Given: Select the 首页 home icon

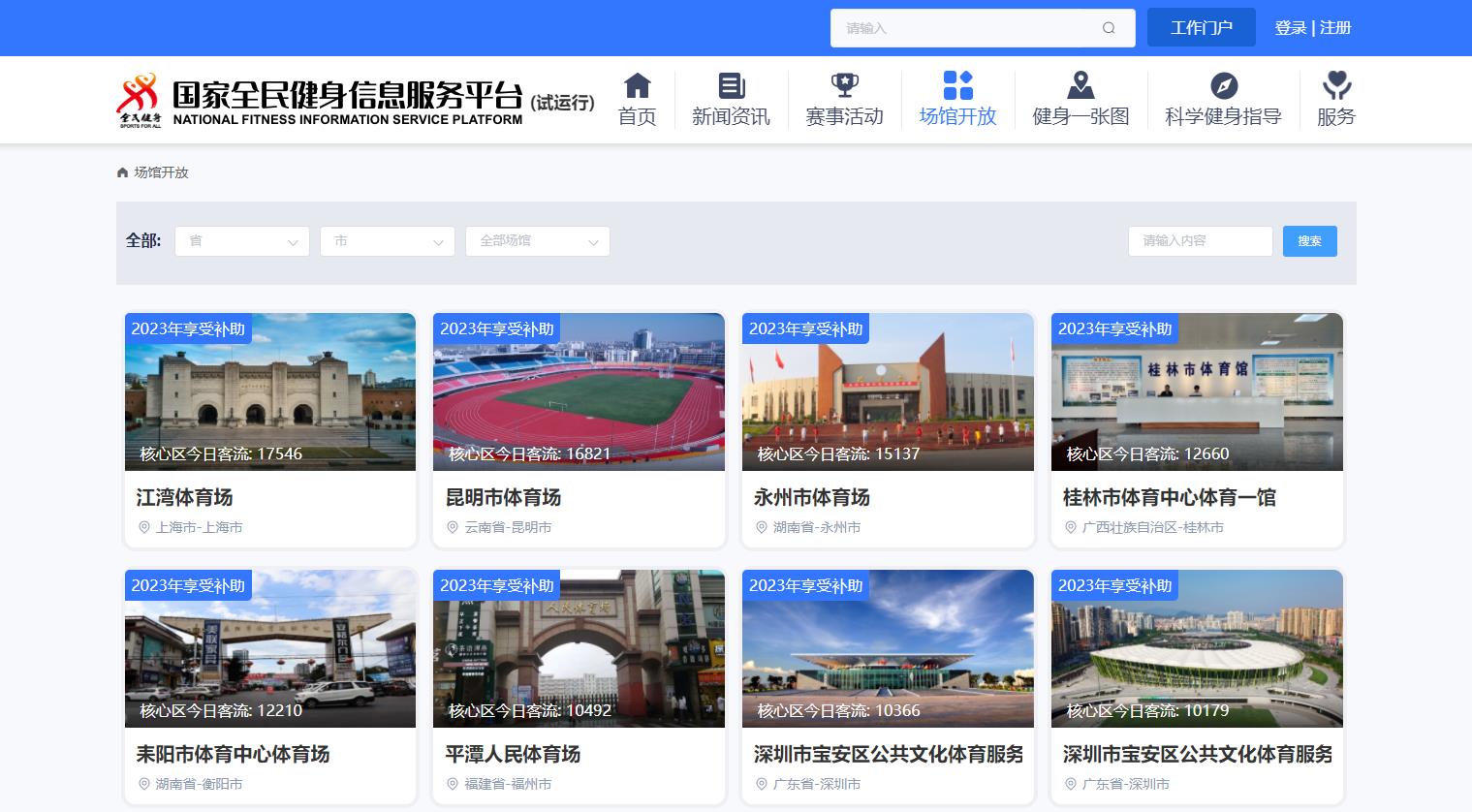Looking at the screenshot, I should pyautogui.click(x=637, y=85).
